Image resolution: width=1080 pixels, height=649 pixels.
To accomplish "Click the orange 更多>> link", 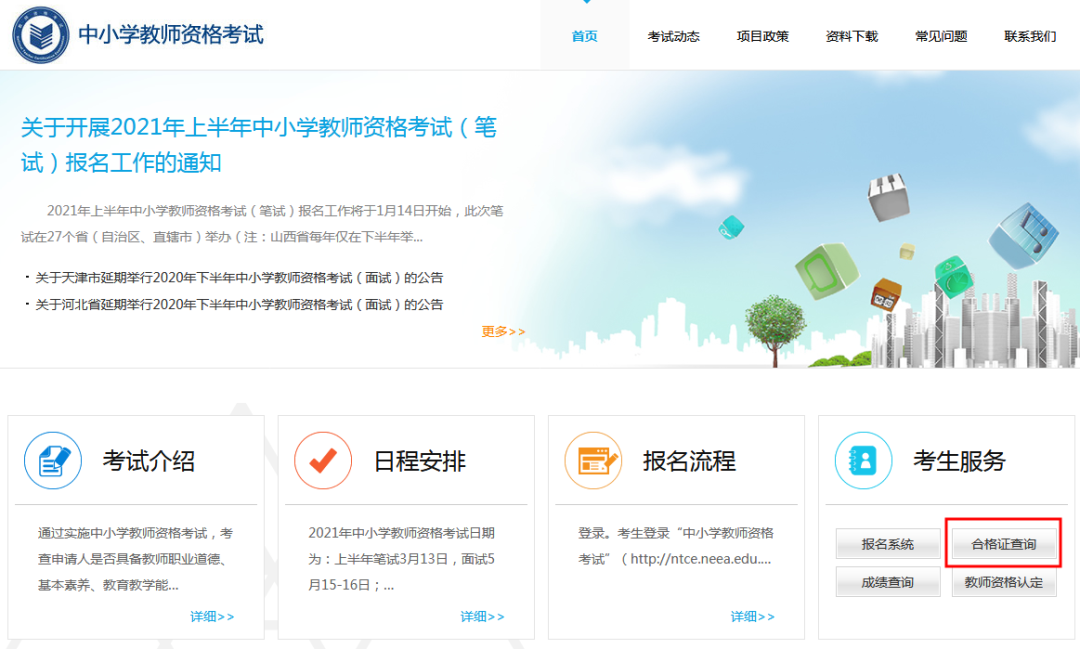I will [503, 332].
